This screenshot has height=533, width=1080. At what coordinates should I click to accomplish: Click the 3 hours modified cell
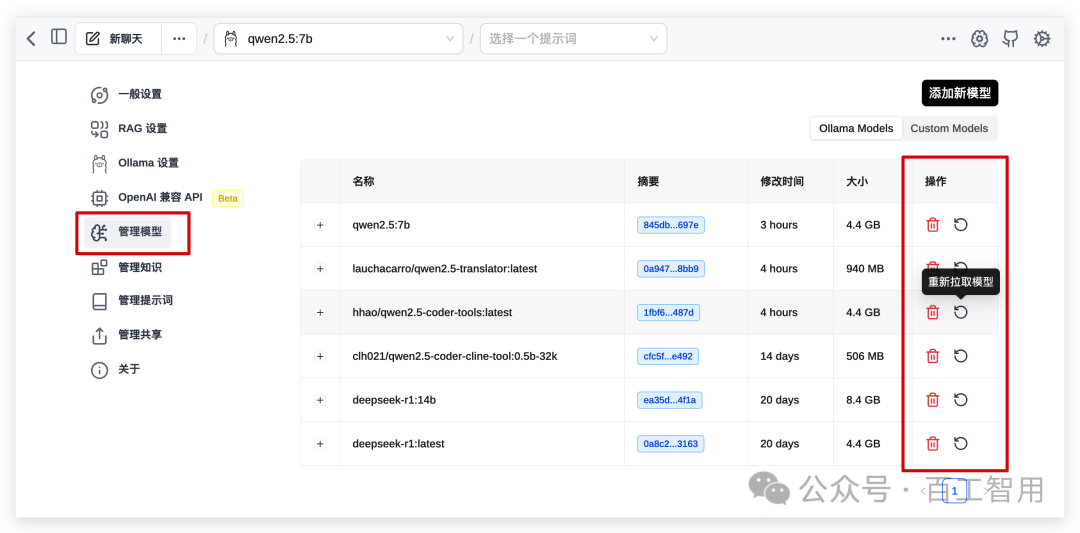click(x=779, y=224)
